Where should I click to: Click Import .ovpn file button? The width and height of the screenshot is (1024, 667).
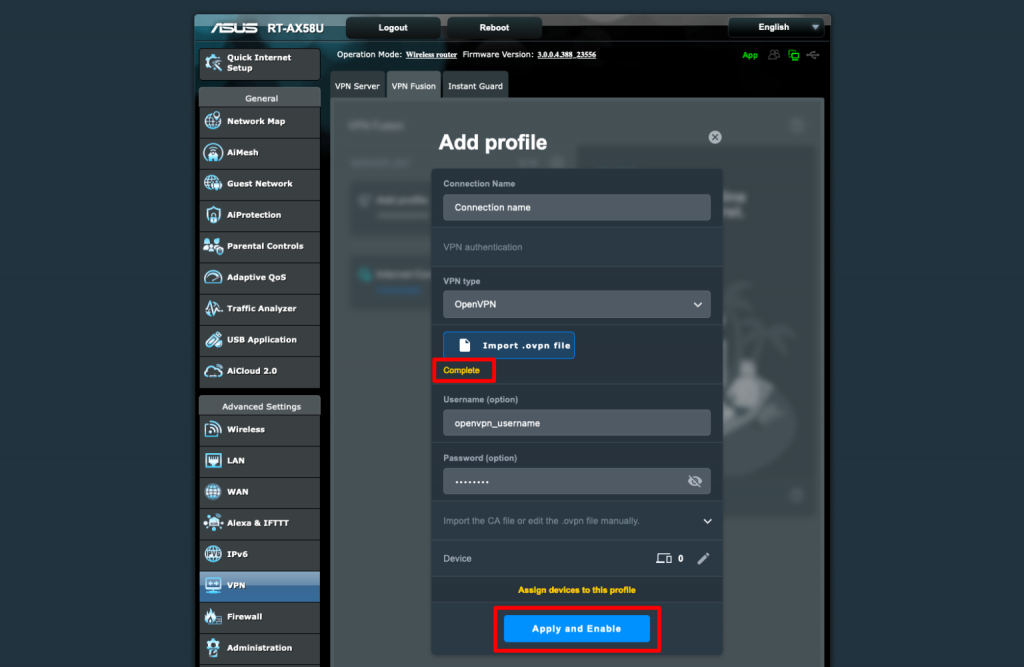pos(509,346)
